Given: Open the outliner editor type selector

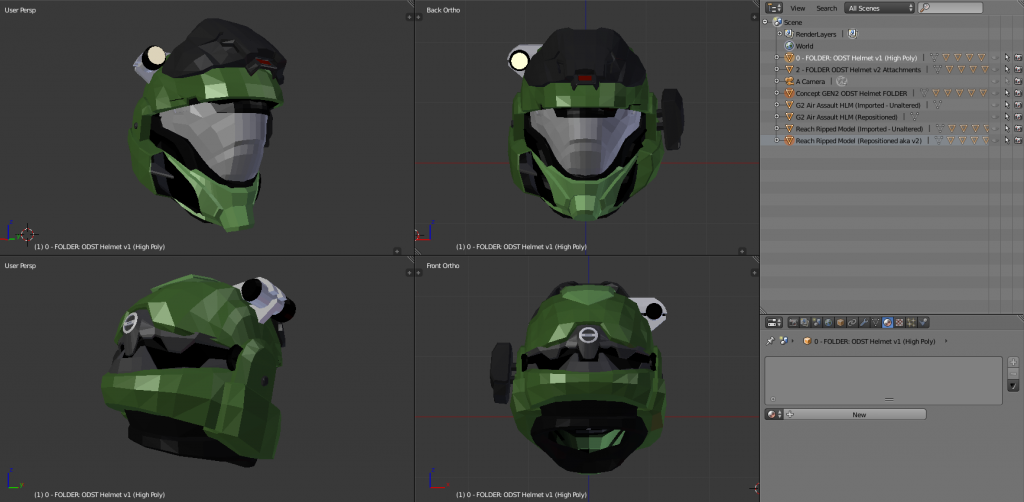Looking at the screenshot, I should (x=774, y=8).
